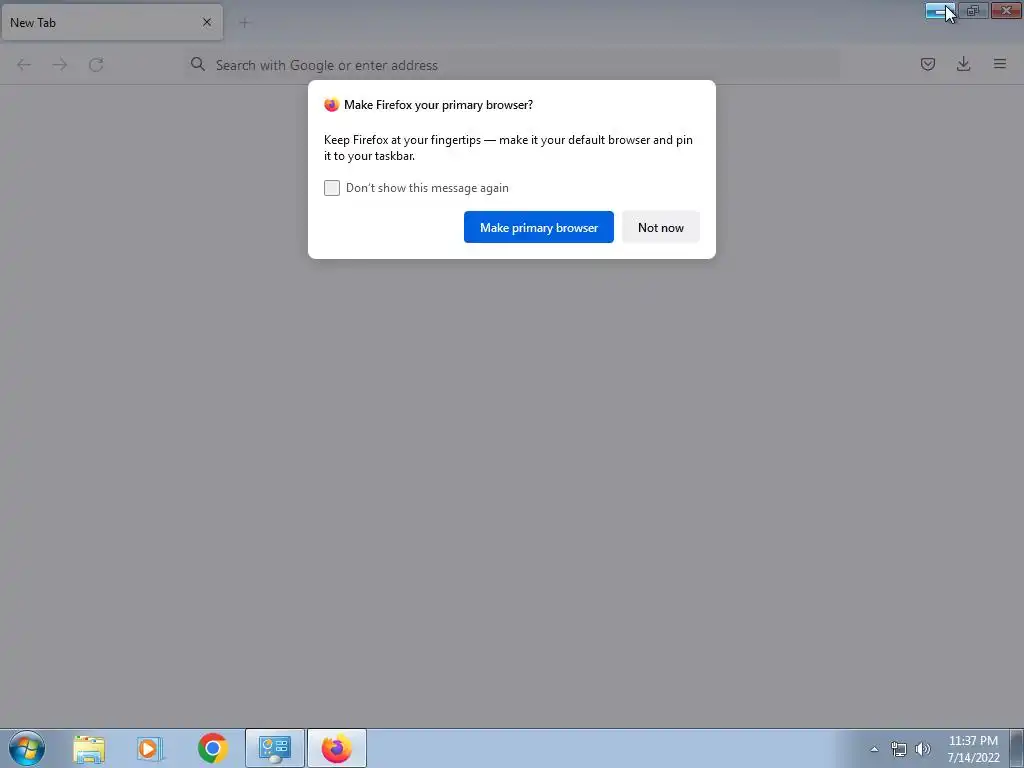Open the Pocket save icon
Image resolution: width=1024 pixels, height=768 pixels.
coord(927,64)
